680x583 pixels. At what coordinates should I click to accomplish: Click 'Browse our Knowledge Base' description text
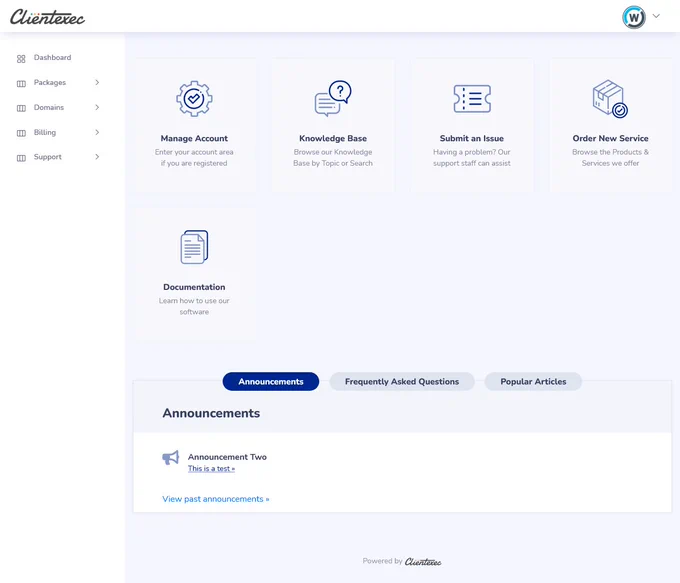click(x=333, y=157)
